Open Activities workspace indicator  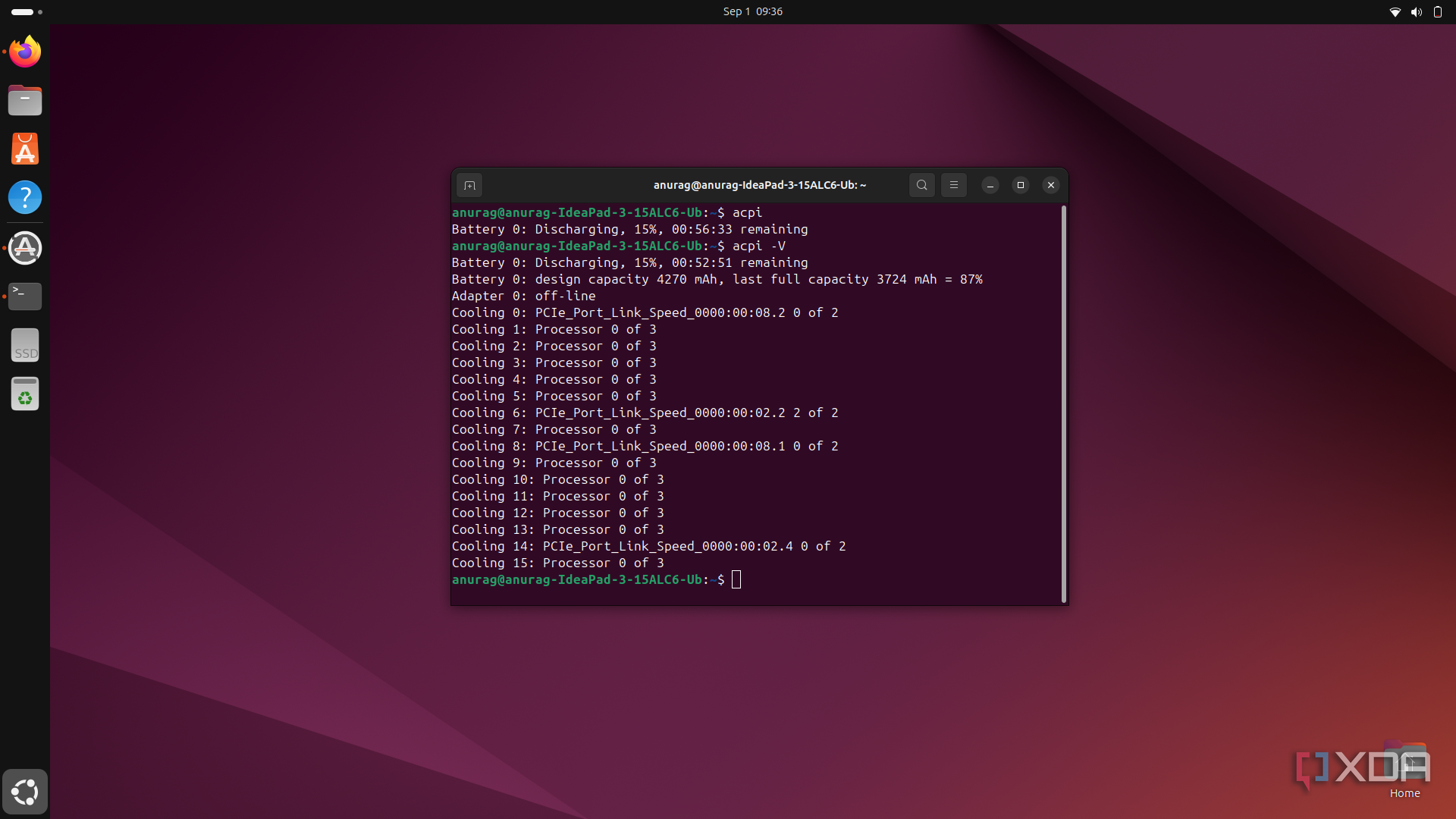coord(27,12)
